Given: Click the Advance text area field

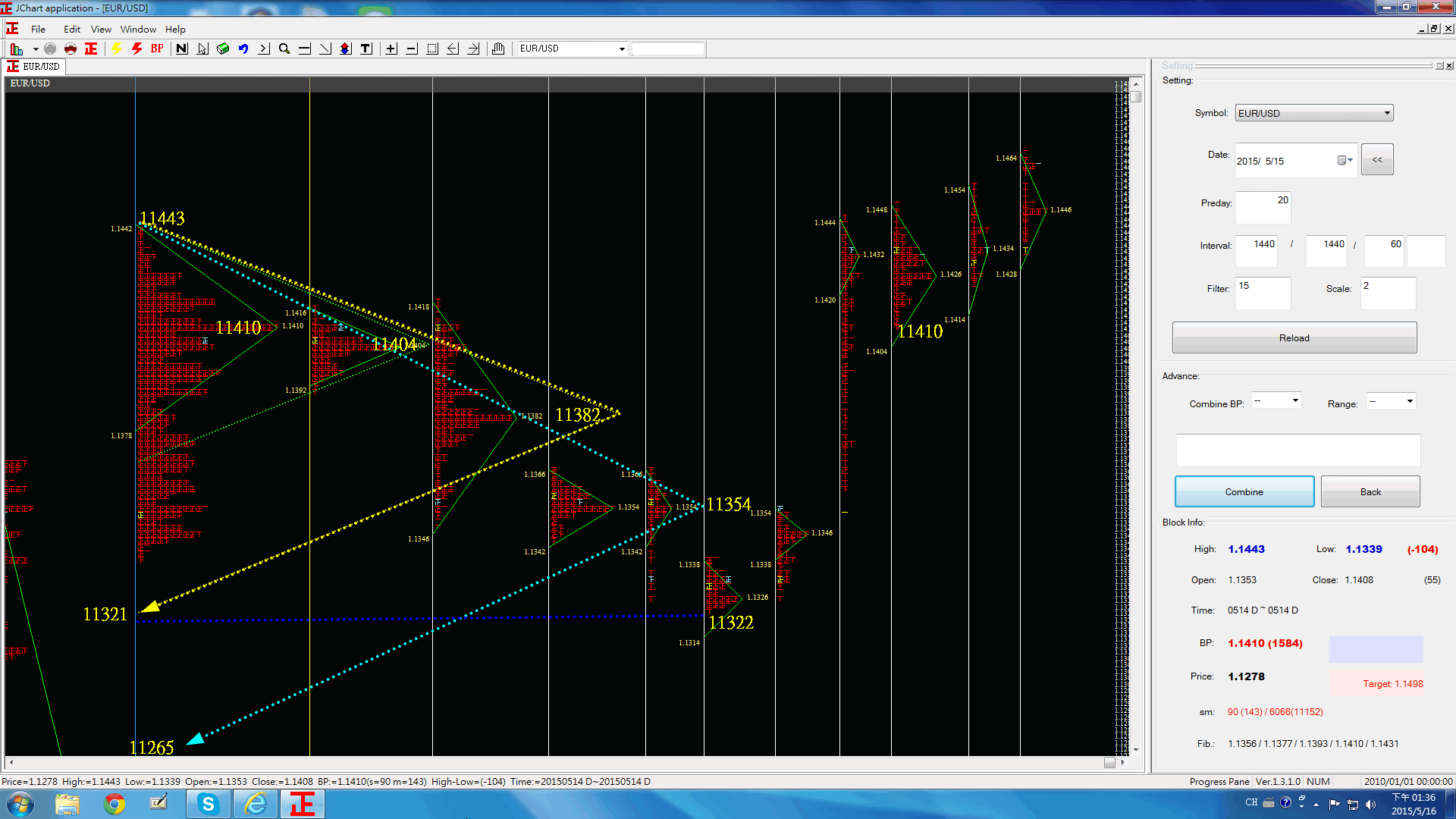Looking at the screenshot, I should [1298, 450].
